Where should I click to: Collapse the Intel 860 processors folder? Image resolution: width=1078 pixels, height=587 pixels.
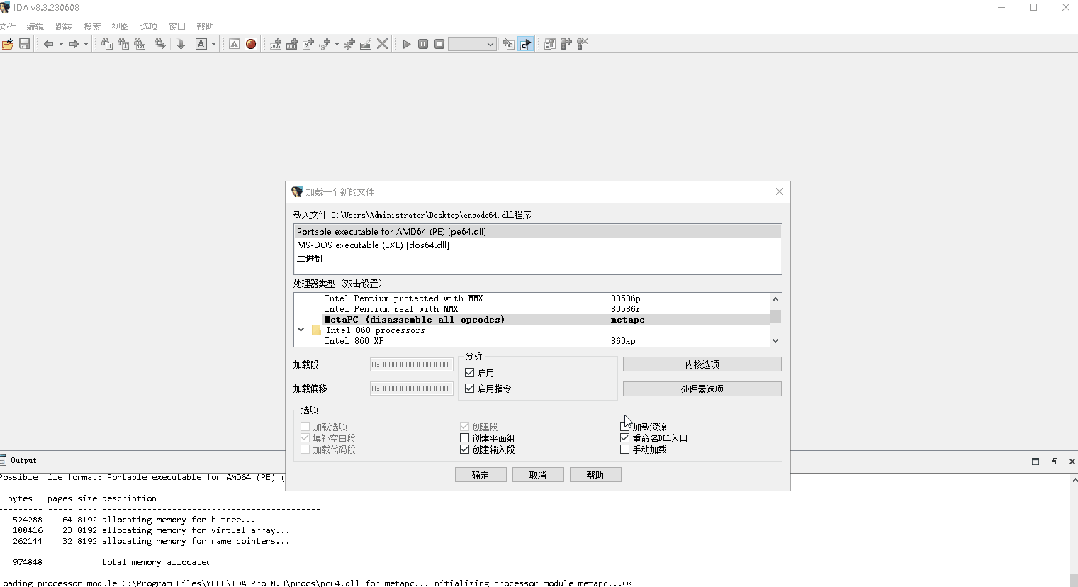click(x=300, y=330)
